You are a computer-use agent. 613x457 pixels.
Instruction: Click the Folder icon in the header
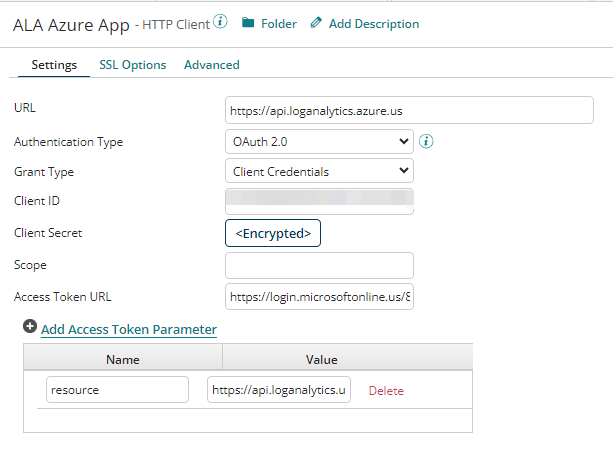pos(248,23)
